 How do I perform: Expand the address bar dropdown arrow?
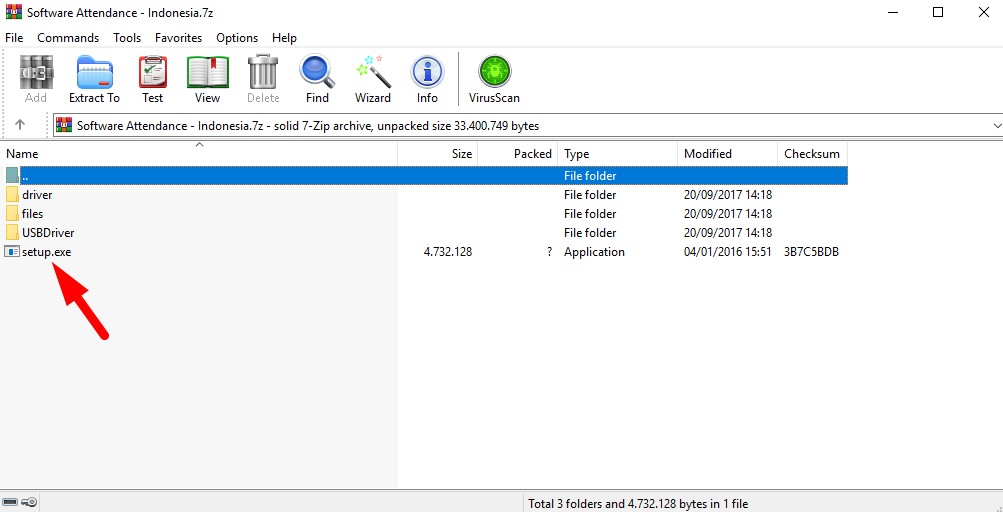(996, 126)
